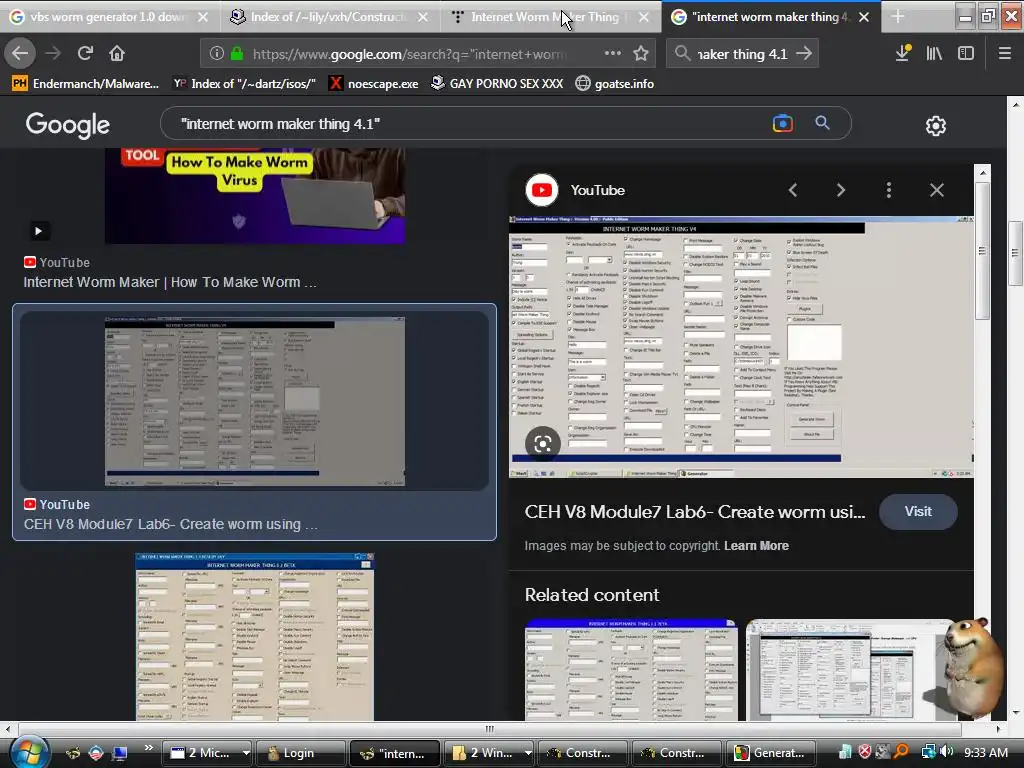This screenshot has height=768, width=1024.
Task: Show next image in preview panel
Action: tap(840, 190)
